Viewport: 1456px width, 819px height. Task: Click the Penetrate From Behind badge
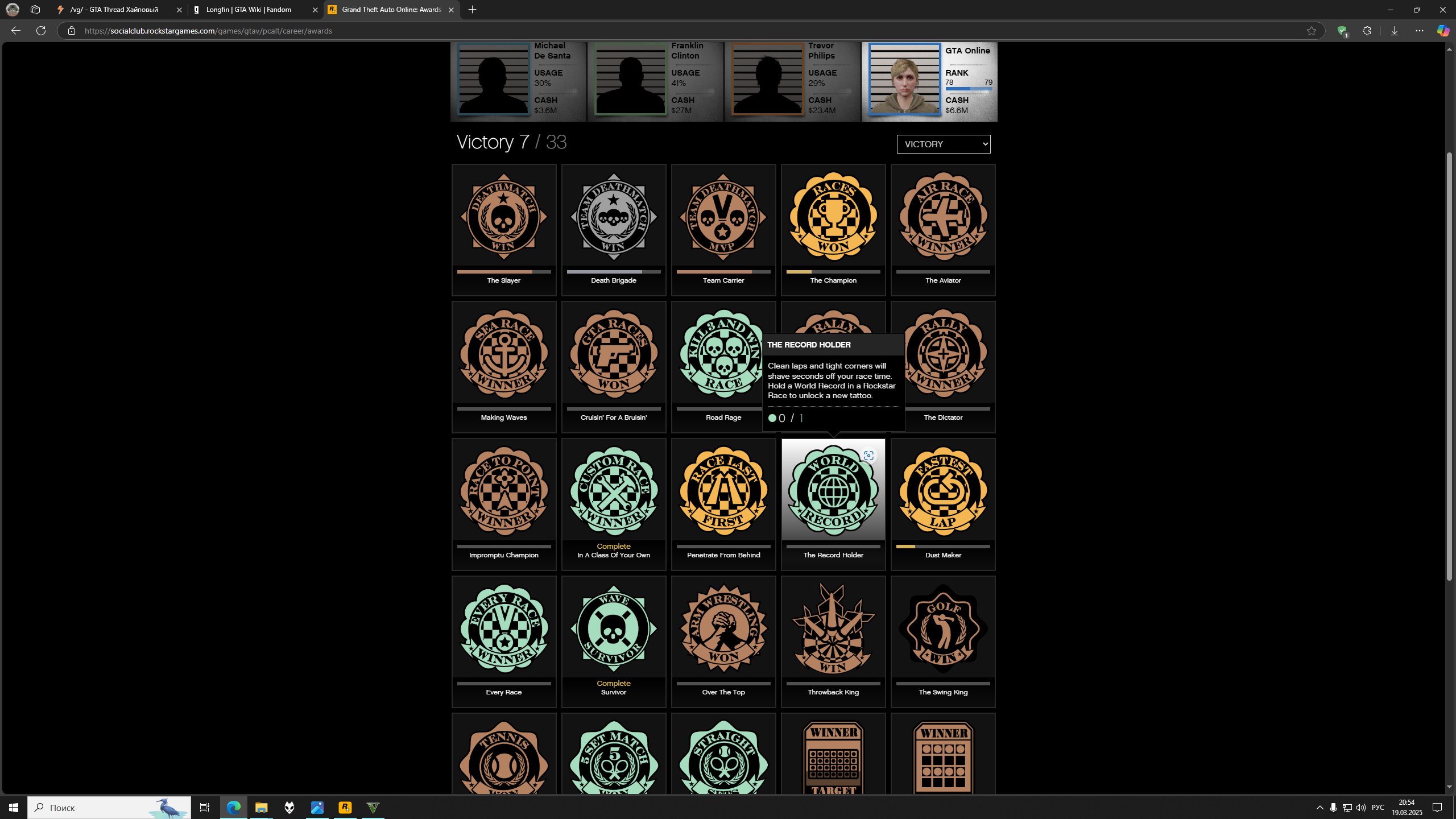[x=723, y=491]
